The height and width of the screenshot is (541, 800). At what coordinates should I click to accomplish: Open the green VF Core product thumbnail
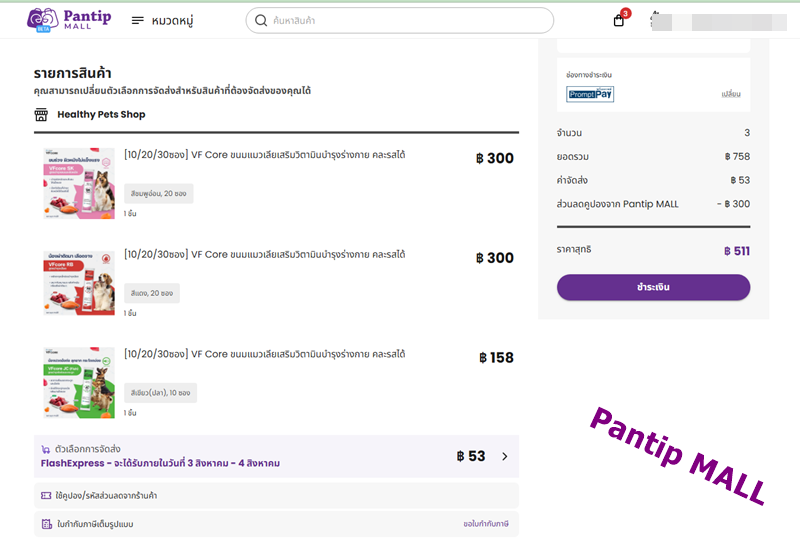79,383
